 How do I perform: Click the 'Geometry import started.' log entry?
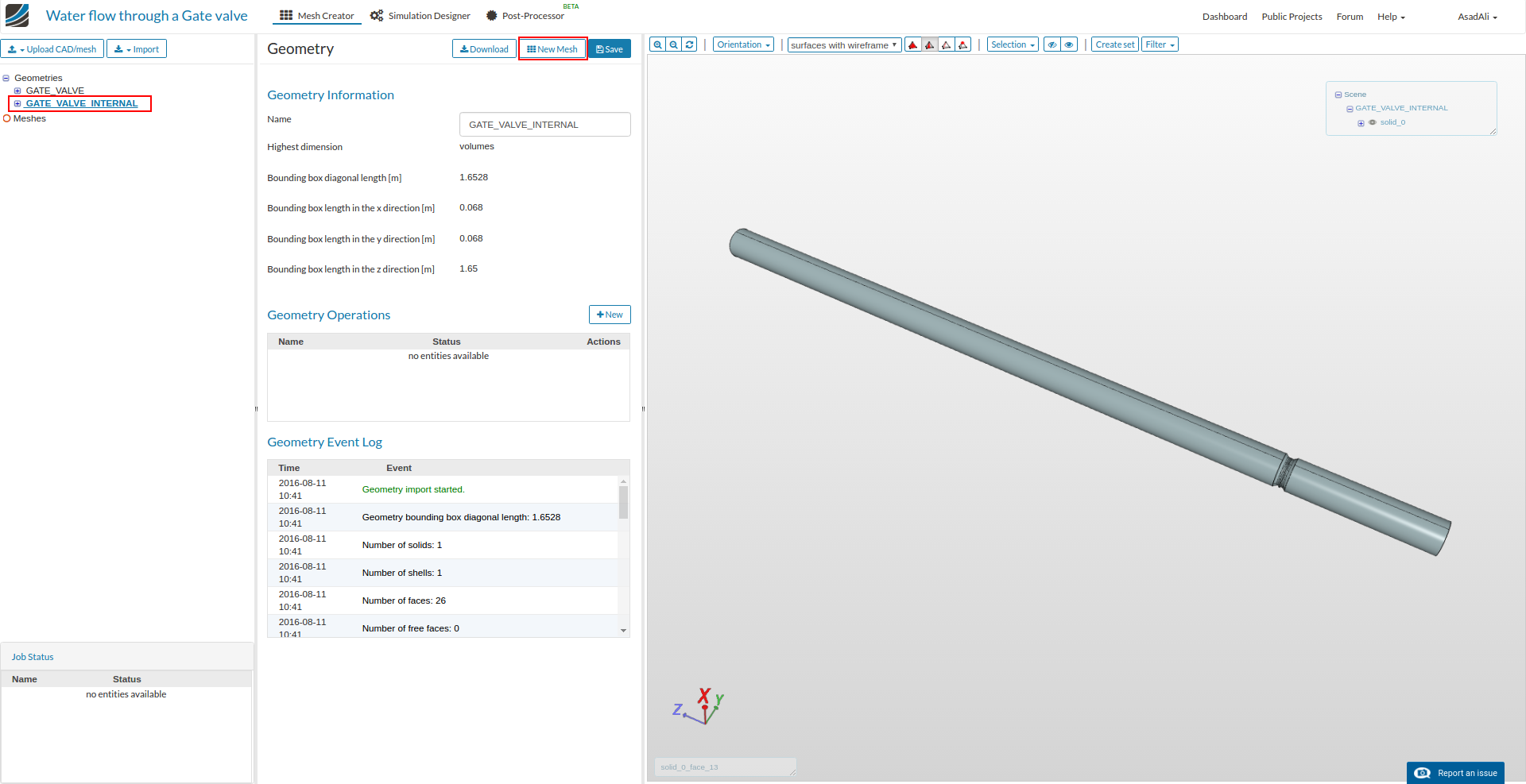click(x=413, y=489)
